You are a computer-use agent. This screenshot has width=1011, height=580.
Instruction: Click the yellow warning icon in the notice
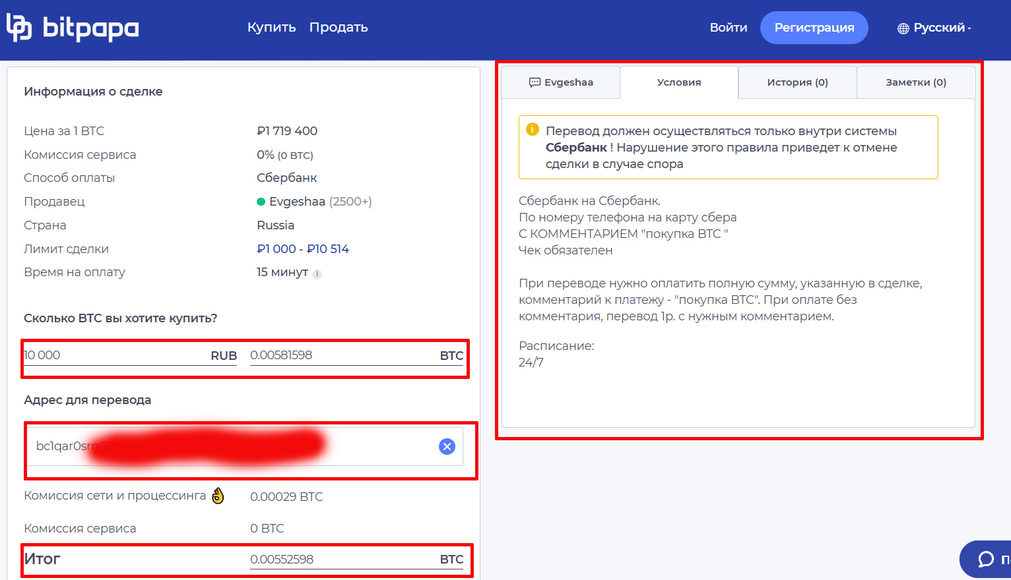tap(532, 131)
